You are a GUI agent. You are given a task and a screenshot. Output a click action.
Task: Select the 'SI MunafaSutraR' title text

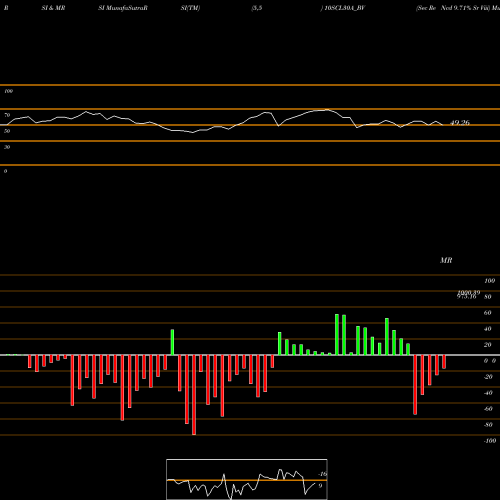coord(123,8)
